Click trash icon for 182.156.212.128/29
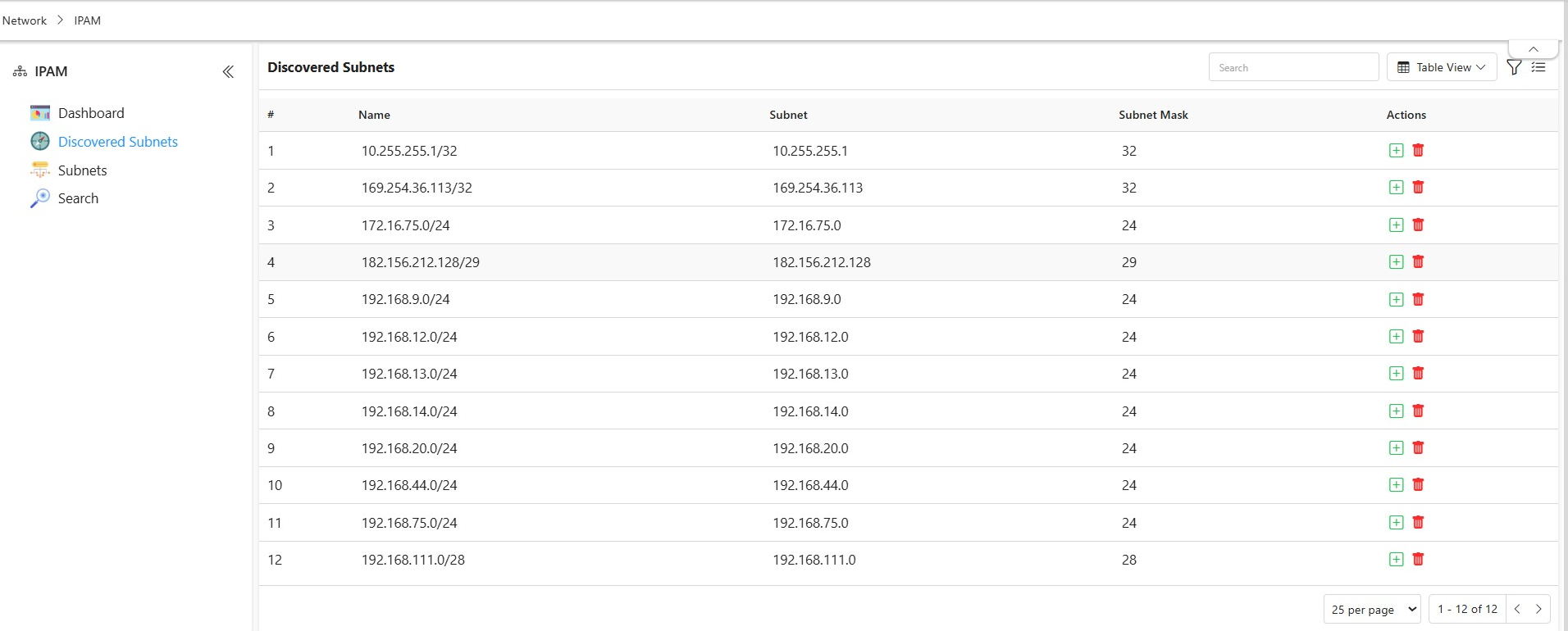1568x631 pixels. point(1418,262)
